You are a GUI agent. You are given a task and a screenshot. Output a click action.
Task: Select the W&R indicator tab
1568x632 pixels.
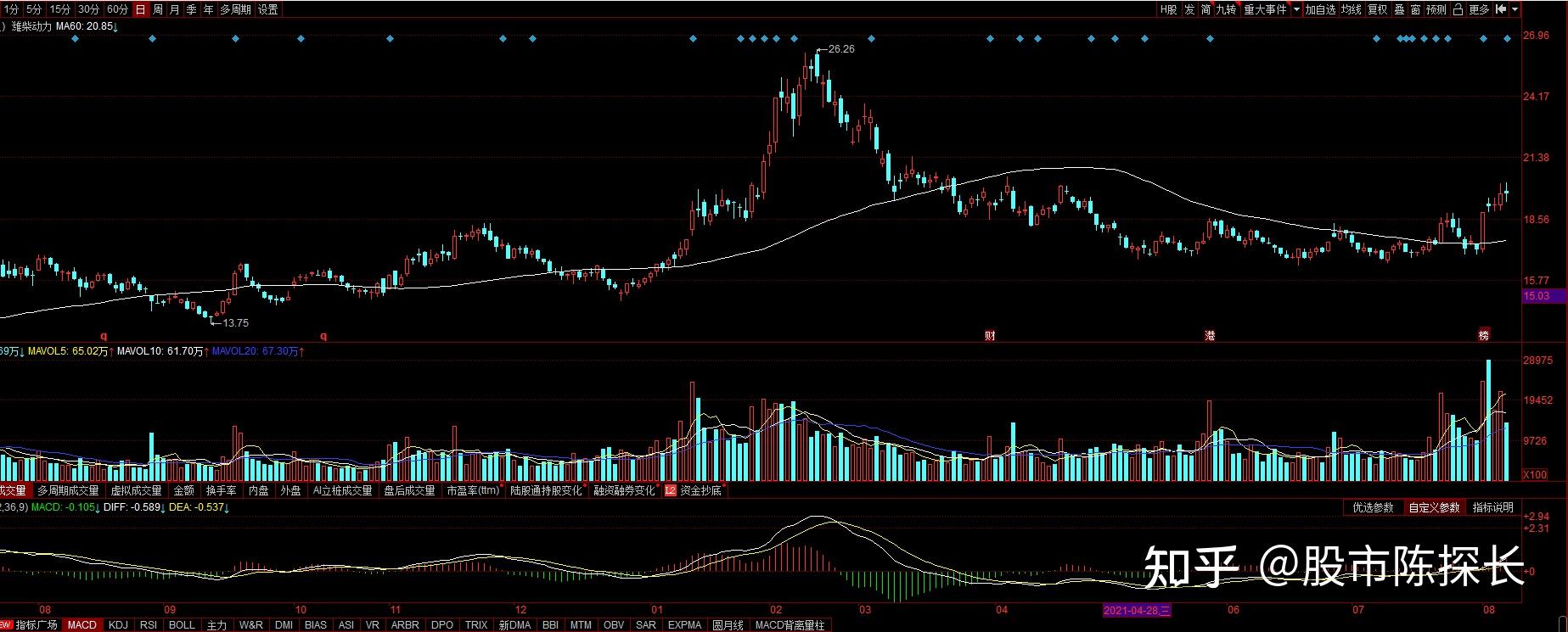pos(250,625)
